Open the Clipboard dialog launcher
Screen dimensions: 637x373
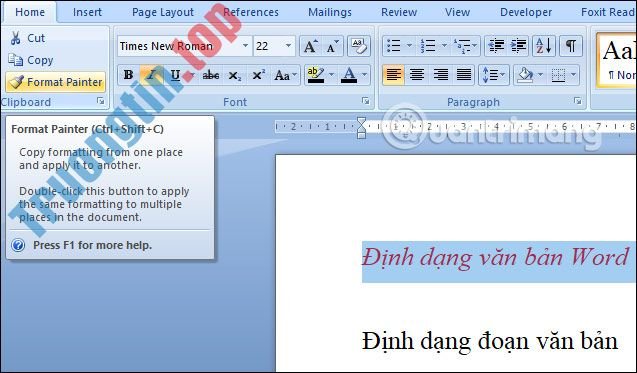point(100,101)
